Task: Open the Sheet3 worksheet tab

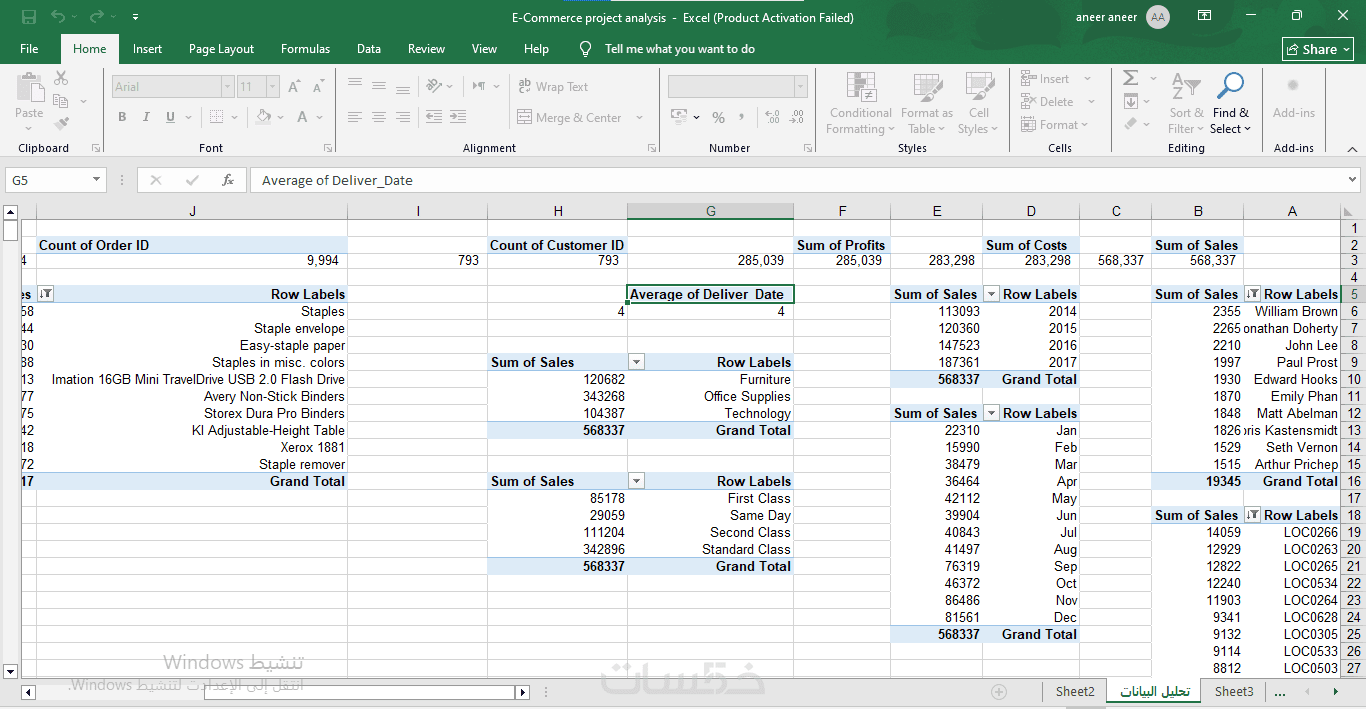Action: (x=1234, y=691)
